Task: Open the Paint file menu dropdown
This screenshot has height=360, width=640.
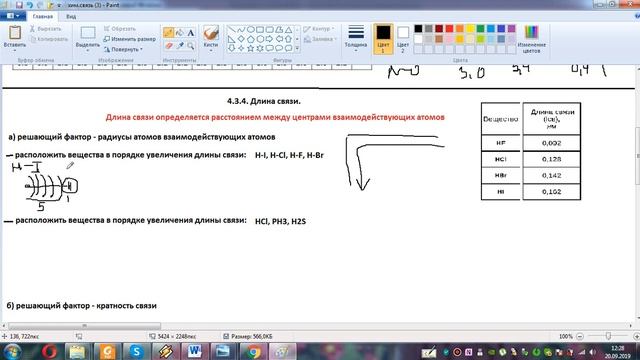Action: [x=13, y=16]
